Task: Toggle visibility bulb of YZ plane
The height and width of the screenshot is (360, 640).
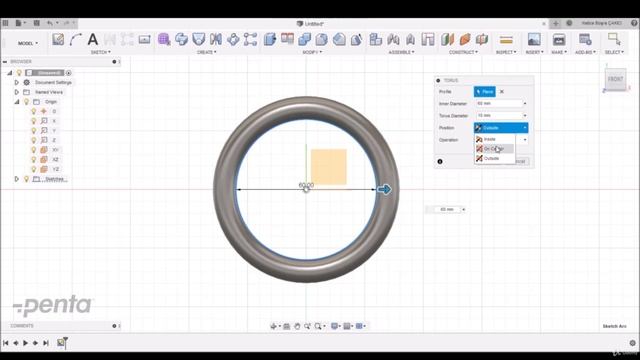Action: [34, 169]
